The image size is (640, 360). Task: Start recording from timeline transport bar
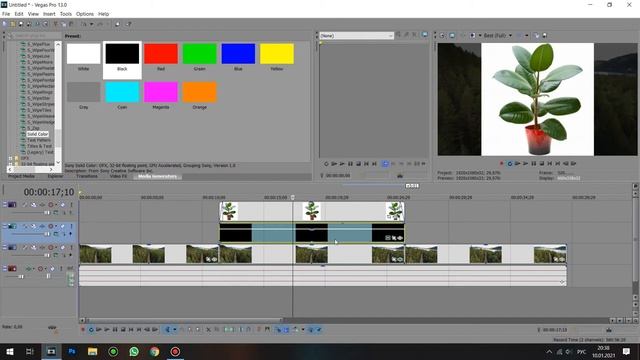click(x=83, y=329)
